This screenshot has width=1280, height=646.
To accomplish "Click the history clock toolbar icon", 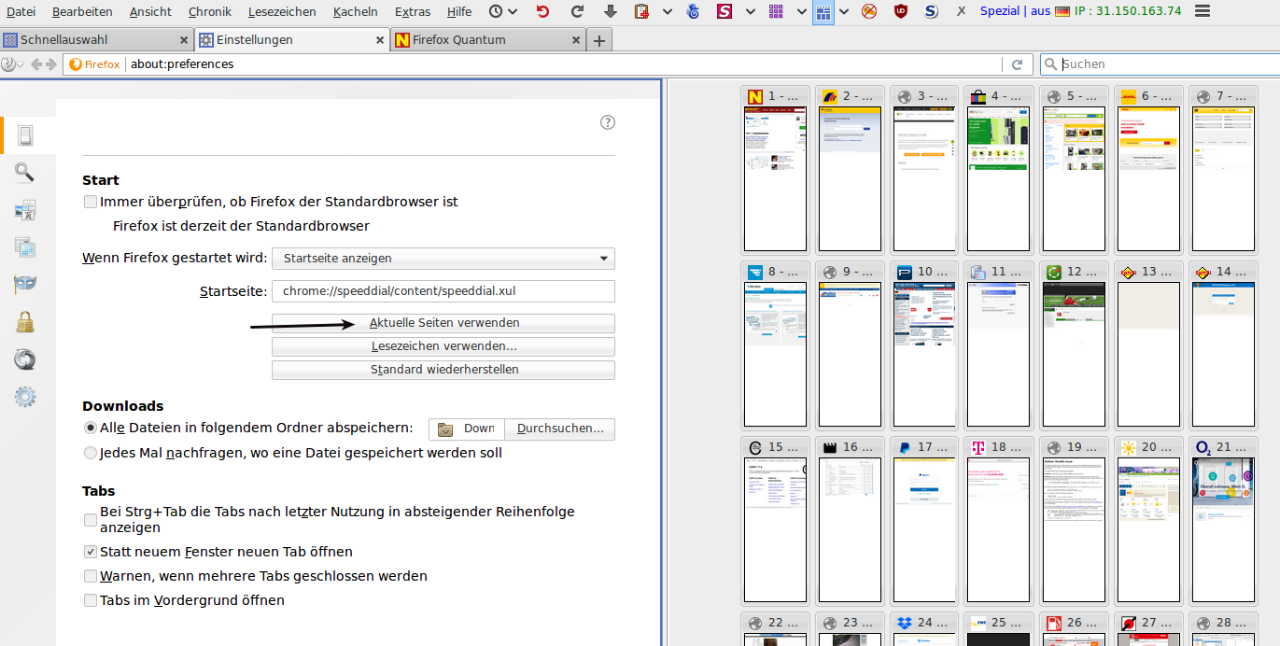I will click(496, 11).
